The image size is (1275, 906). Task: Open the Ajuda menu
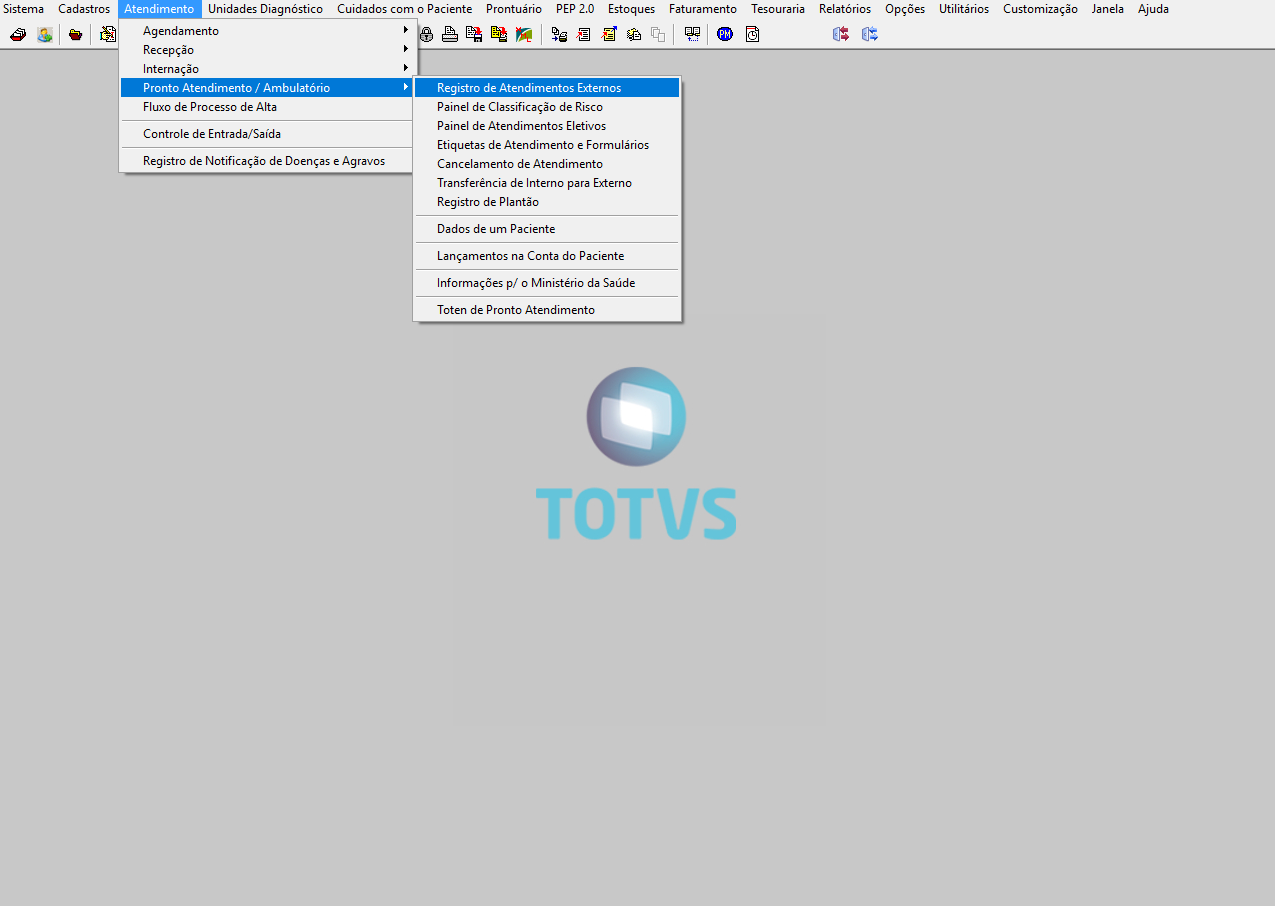[x=1153, y=9]
